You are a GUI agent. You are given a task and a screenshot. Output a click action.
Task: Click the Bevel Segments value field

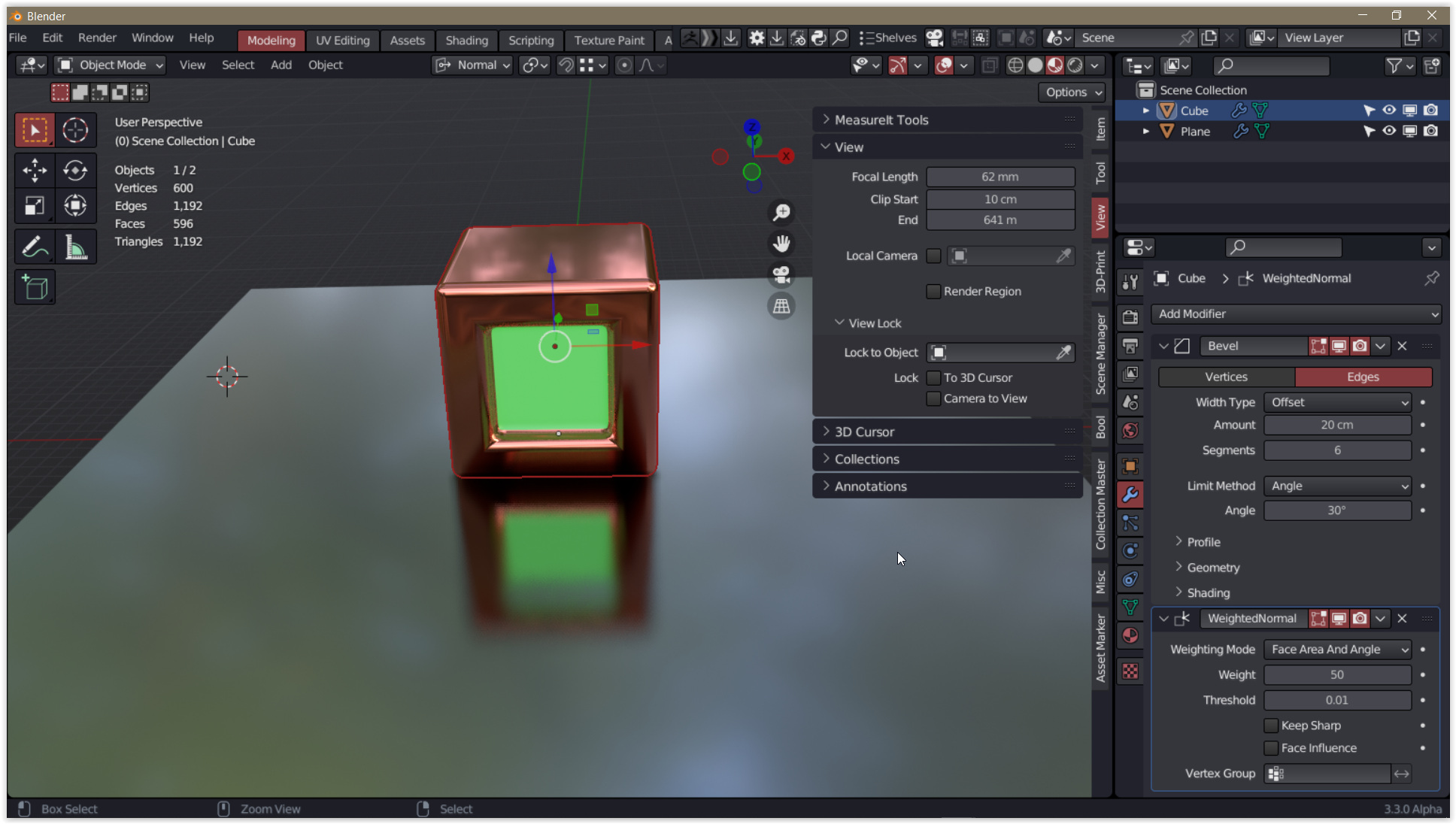[1336, 450]
